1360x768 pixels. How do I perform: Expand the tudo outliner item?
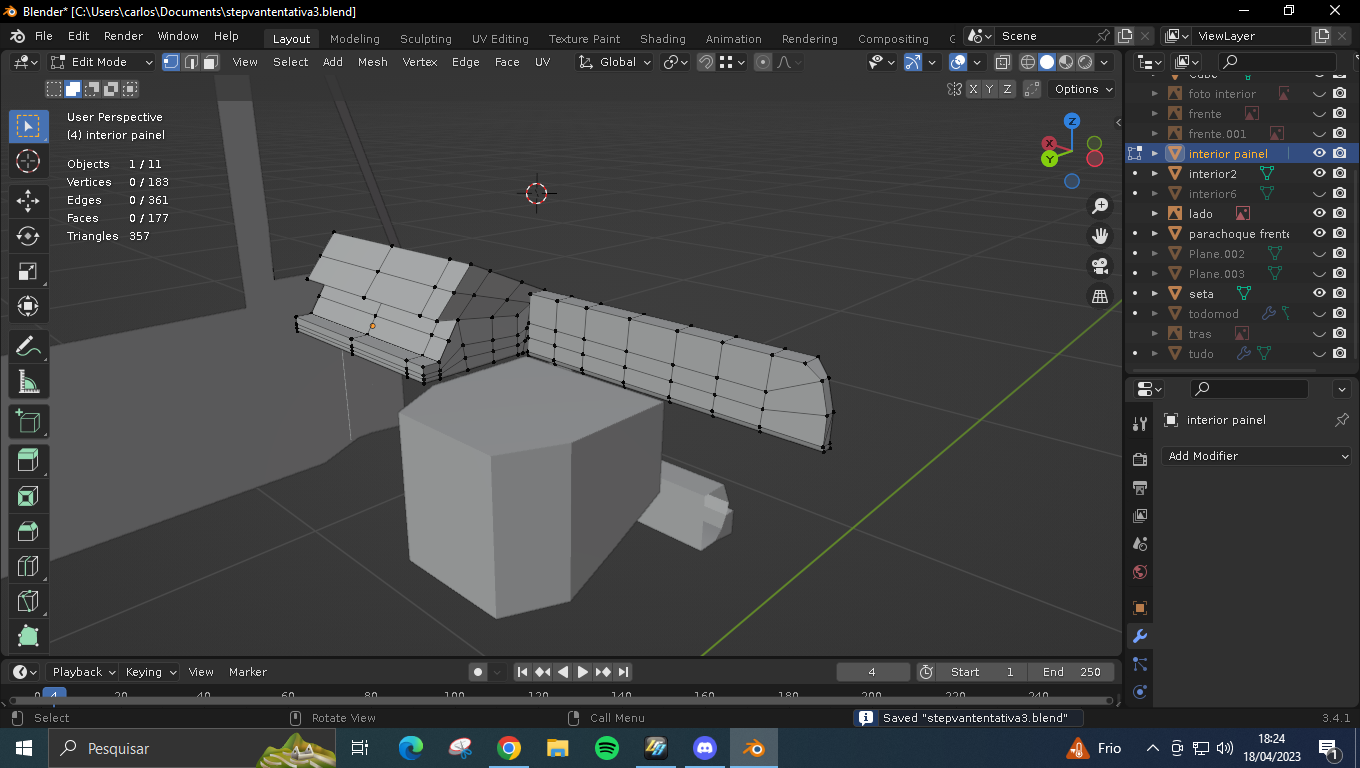1155,354
